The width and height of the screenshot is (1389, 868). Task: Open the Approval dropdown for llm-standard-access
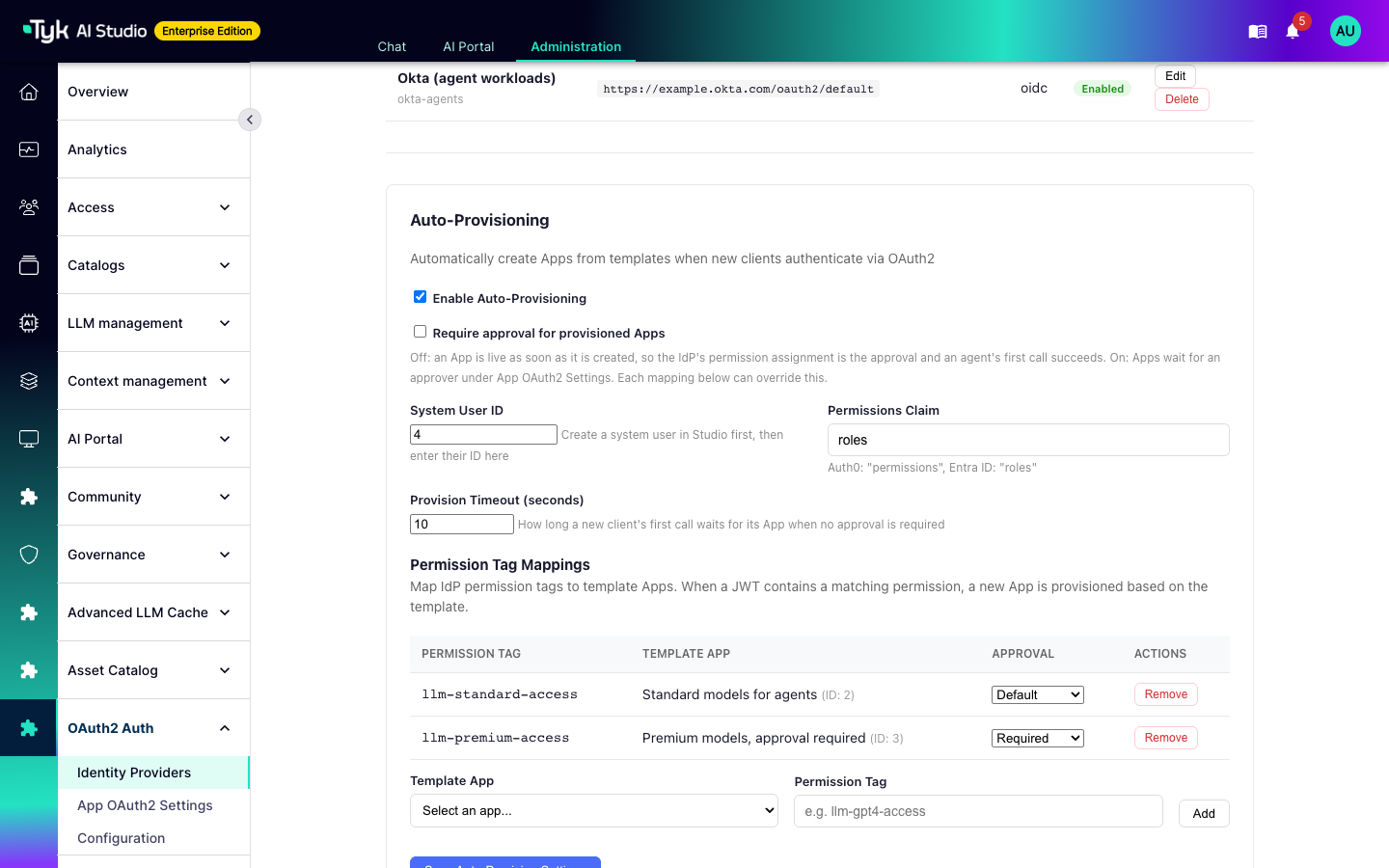(1038, 694)
